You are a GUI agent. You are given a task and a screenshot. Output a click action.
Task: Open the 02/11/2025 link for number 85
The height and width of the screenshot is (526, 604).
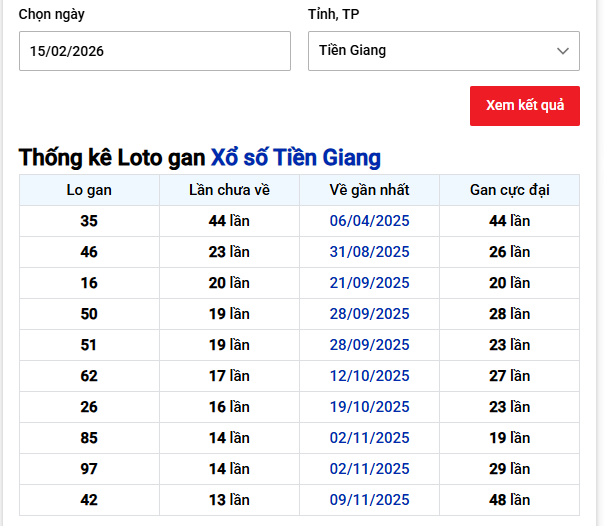(369, 438)
